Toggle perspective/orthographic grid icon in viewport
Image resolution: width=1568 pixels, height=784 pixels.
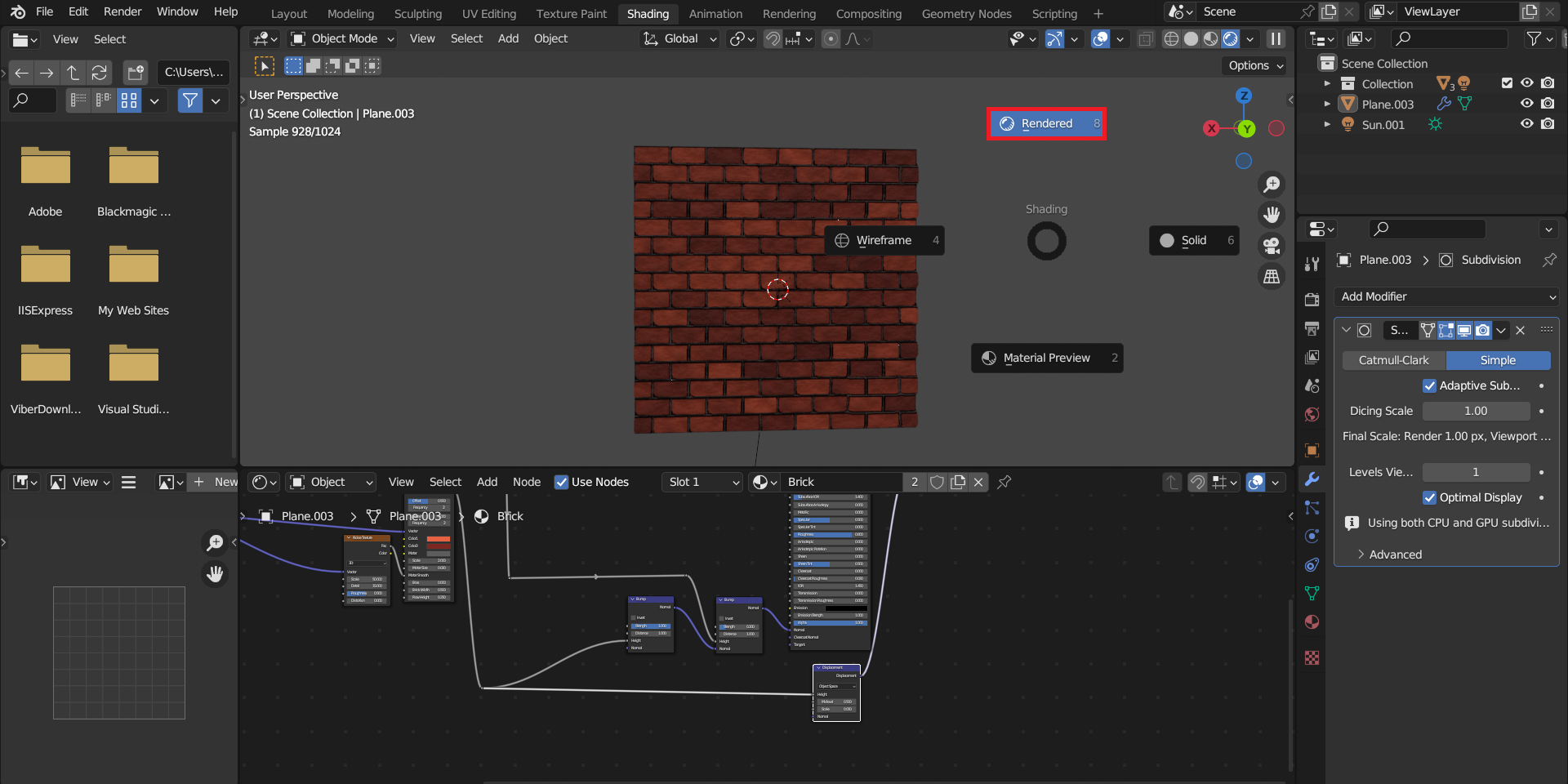coord(1272,277)
